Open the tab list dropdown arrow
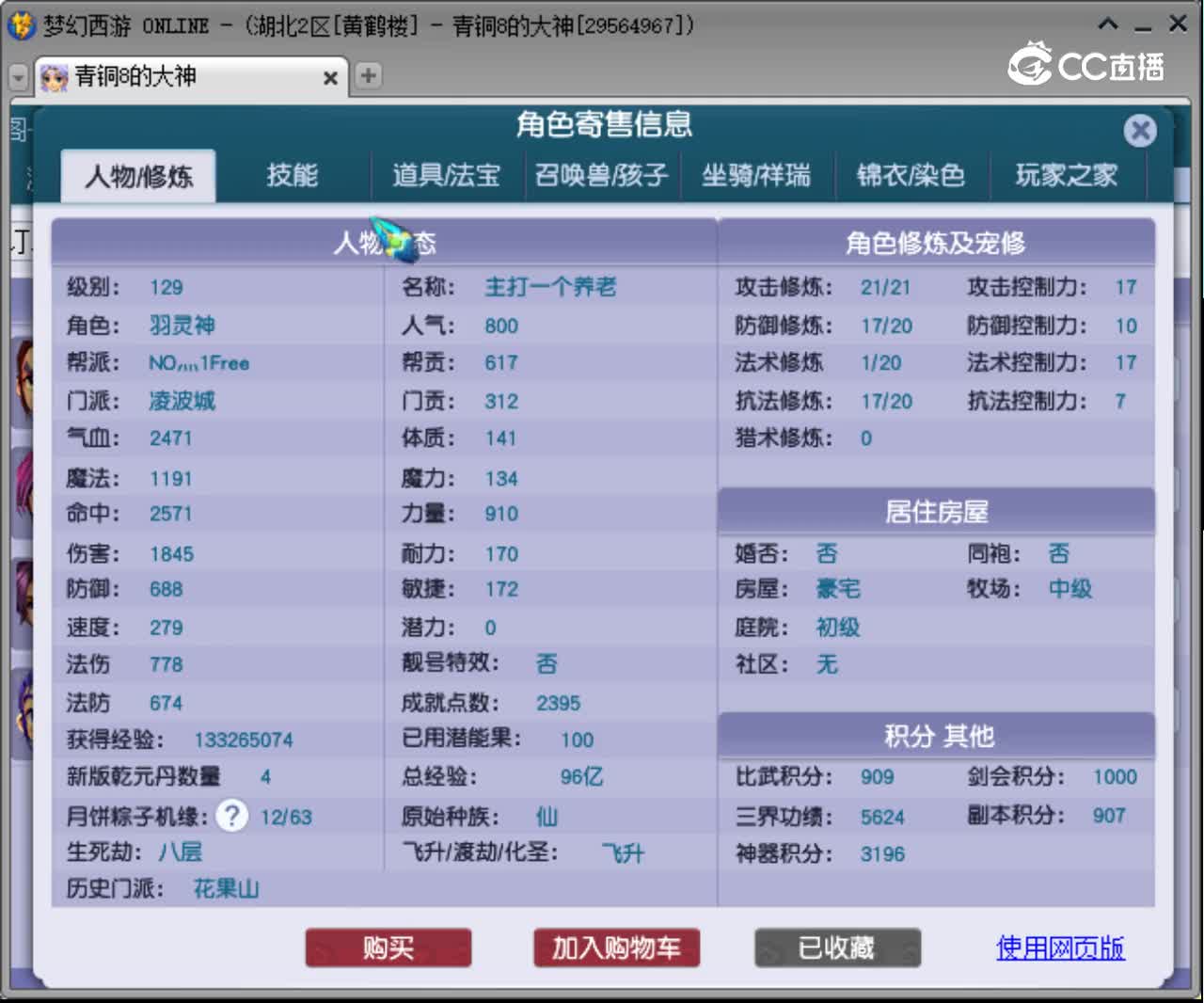 coord(18,77)
